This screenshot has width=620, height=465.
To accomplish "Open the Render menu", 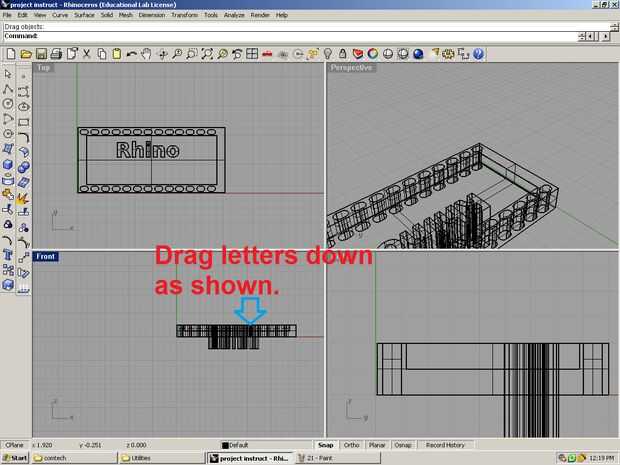I will (260, 15).
